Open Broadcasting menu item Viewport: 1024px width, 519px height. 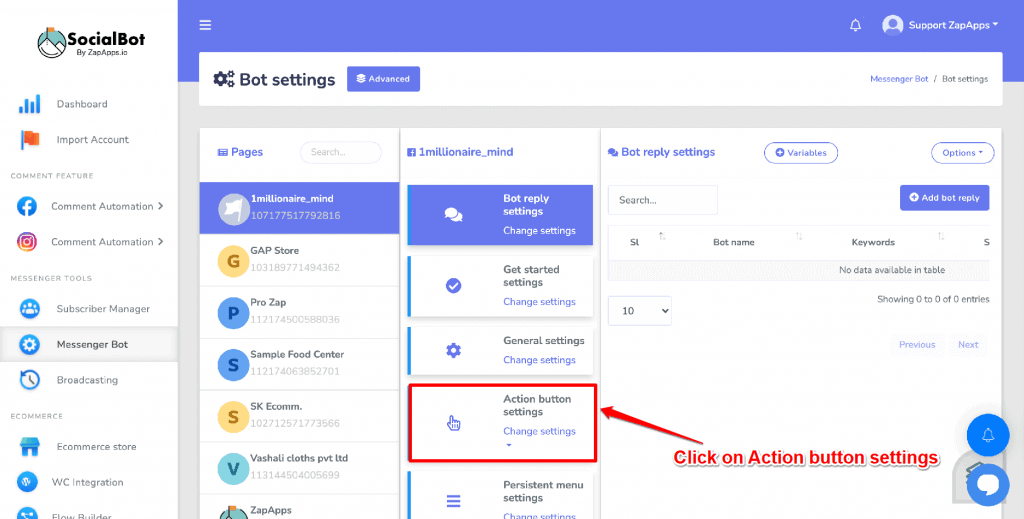click(89, 380)
